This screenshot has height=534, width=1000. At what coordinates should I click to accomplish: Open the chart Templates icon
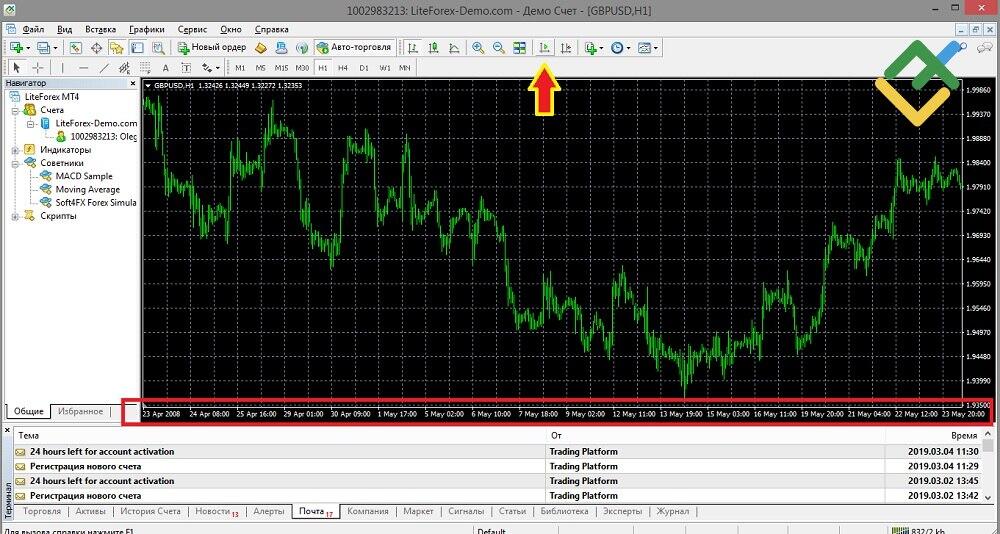pyautogui.click(x=645, y=48)
